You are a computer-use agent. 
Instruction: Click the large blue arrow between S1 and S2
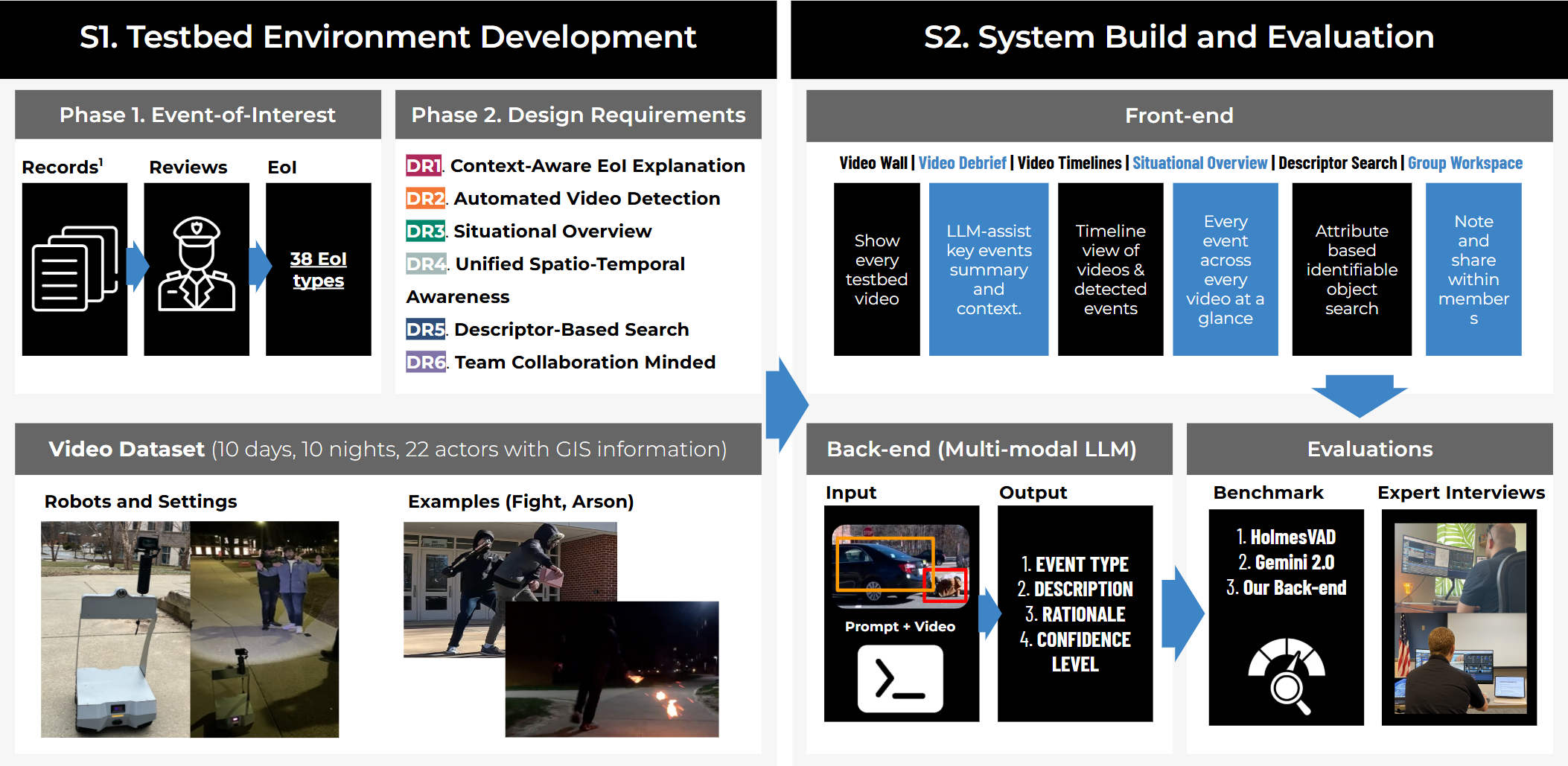tap(786, 404)
